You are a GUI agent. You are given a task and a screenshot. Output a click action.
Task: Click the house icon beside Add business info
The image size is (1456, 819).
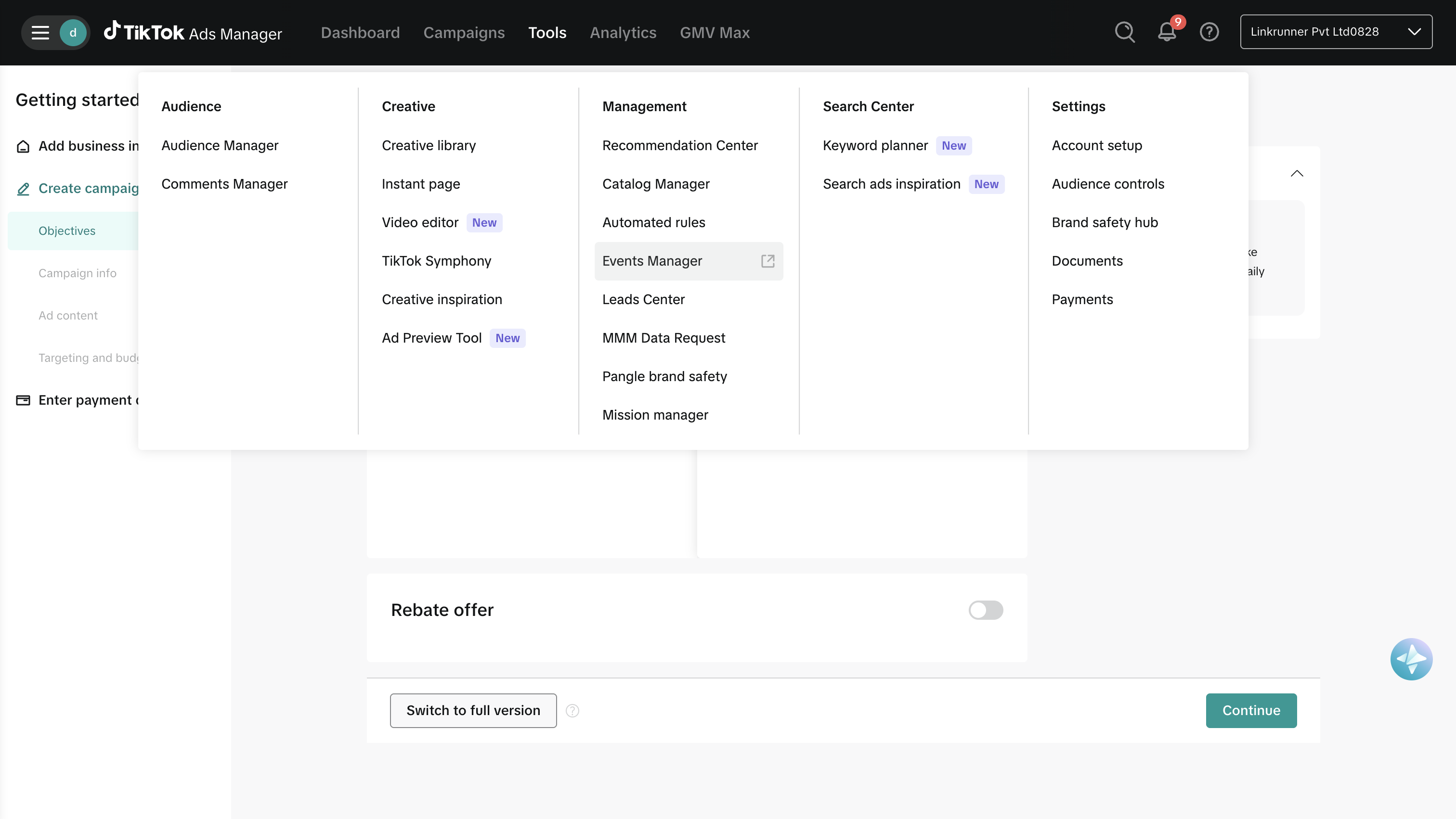(23, 146)
